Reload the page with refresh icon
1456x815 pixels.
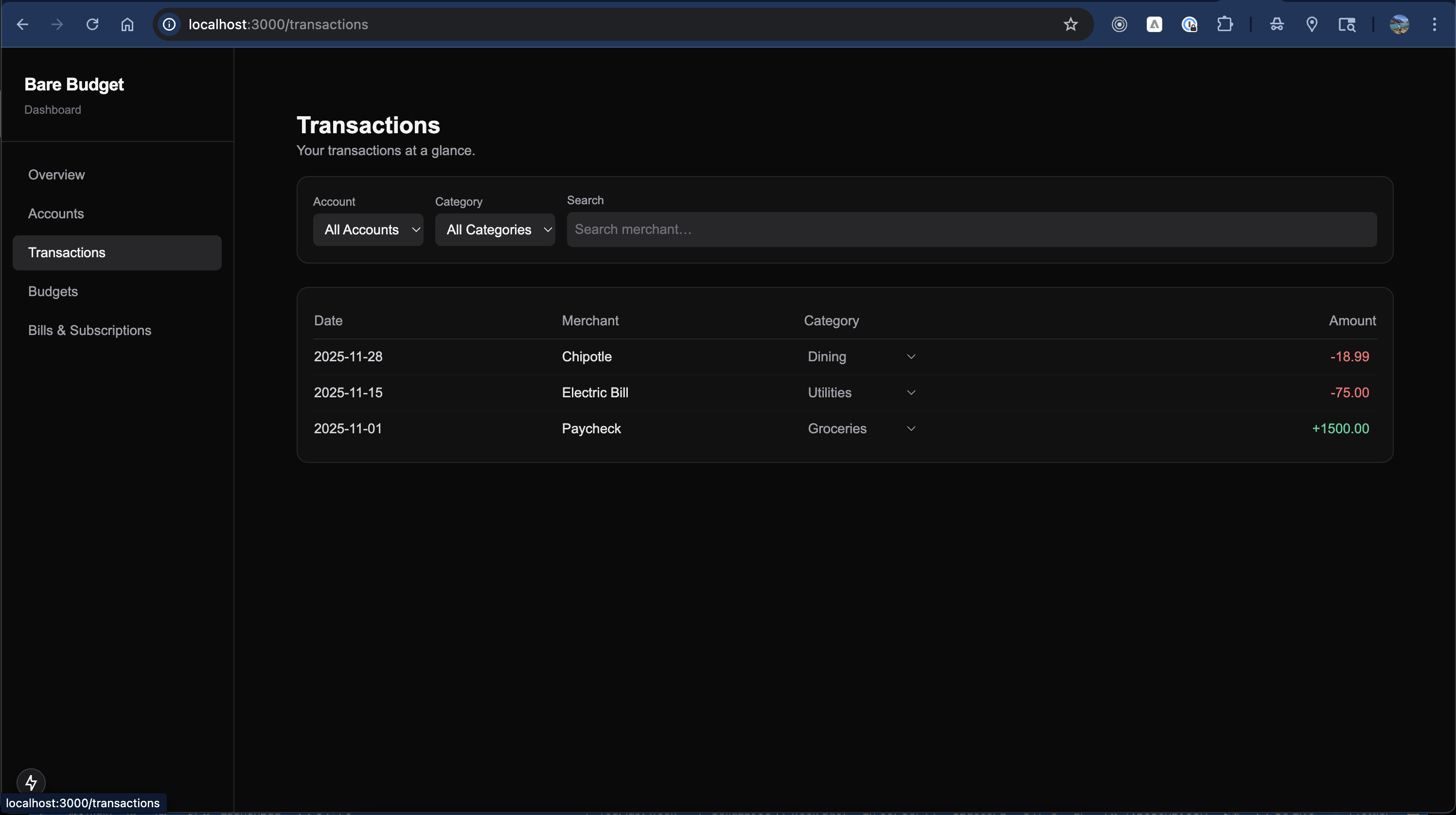(92, 24)
